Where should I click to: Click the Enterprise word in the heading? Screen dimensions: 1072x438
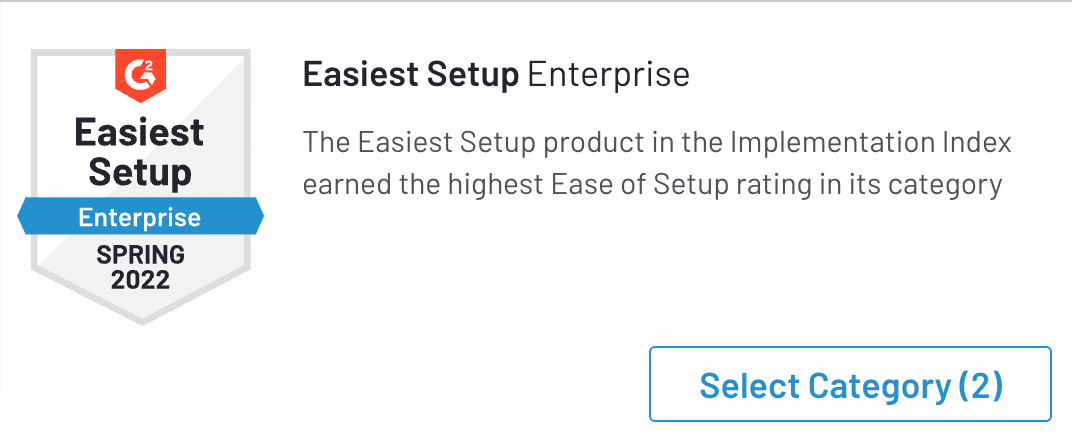(x=608, y=76)
